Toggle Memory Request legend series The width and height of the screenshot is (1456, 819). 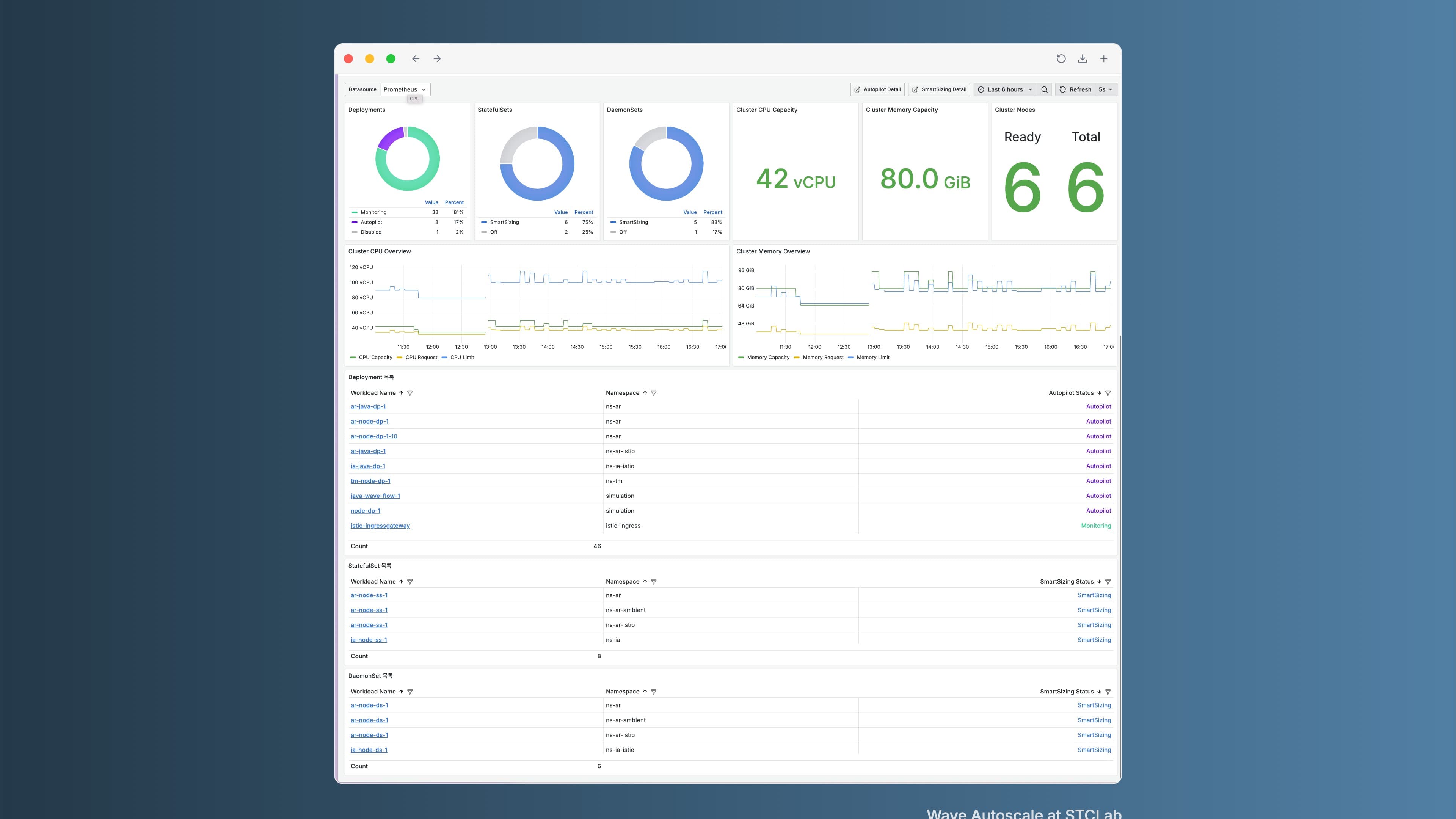[x=823, y=357]
